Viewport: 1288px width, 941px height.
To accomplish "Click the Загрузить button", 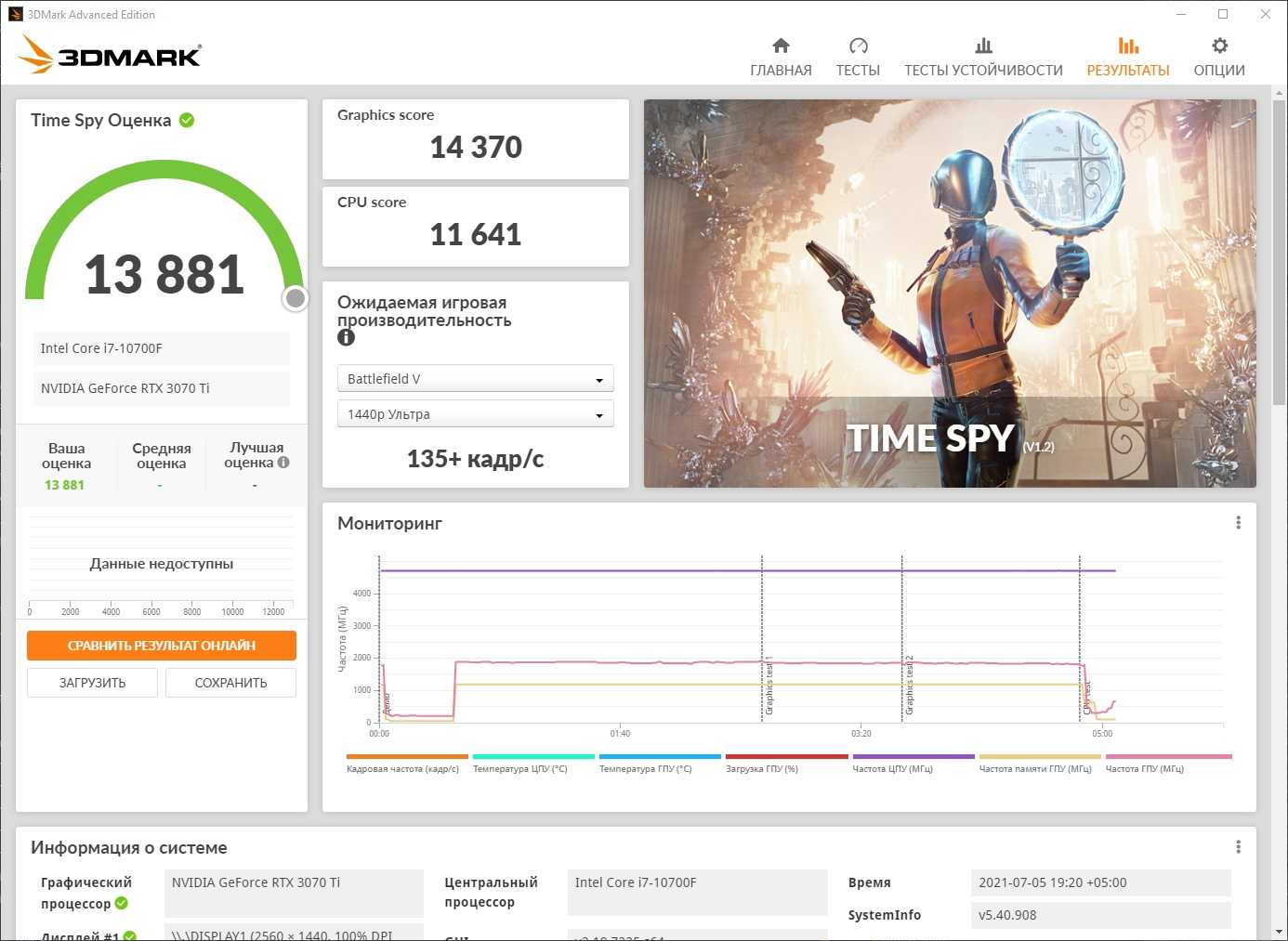I will coord(92,683).
